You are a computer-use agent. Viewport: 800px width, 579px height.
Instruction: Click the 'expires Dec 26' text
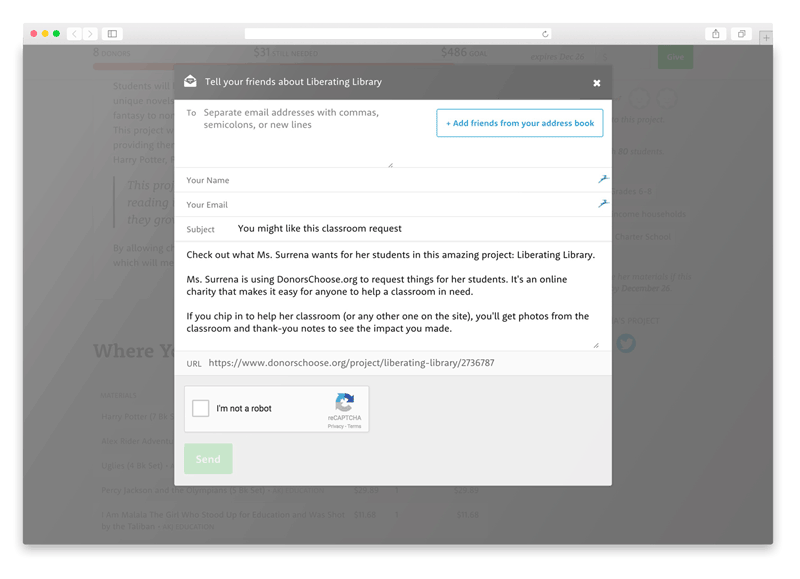click(x=558, y=57)
